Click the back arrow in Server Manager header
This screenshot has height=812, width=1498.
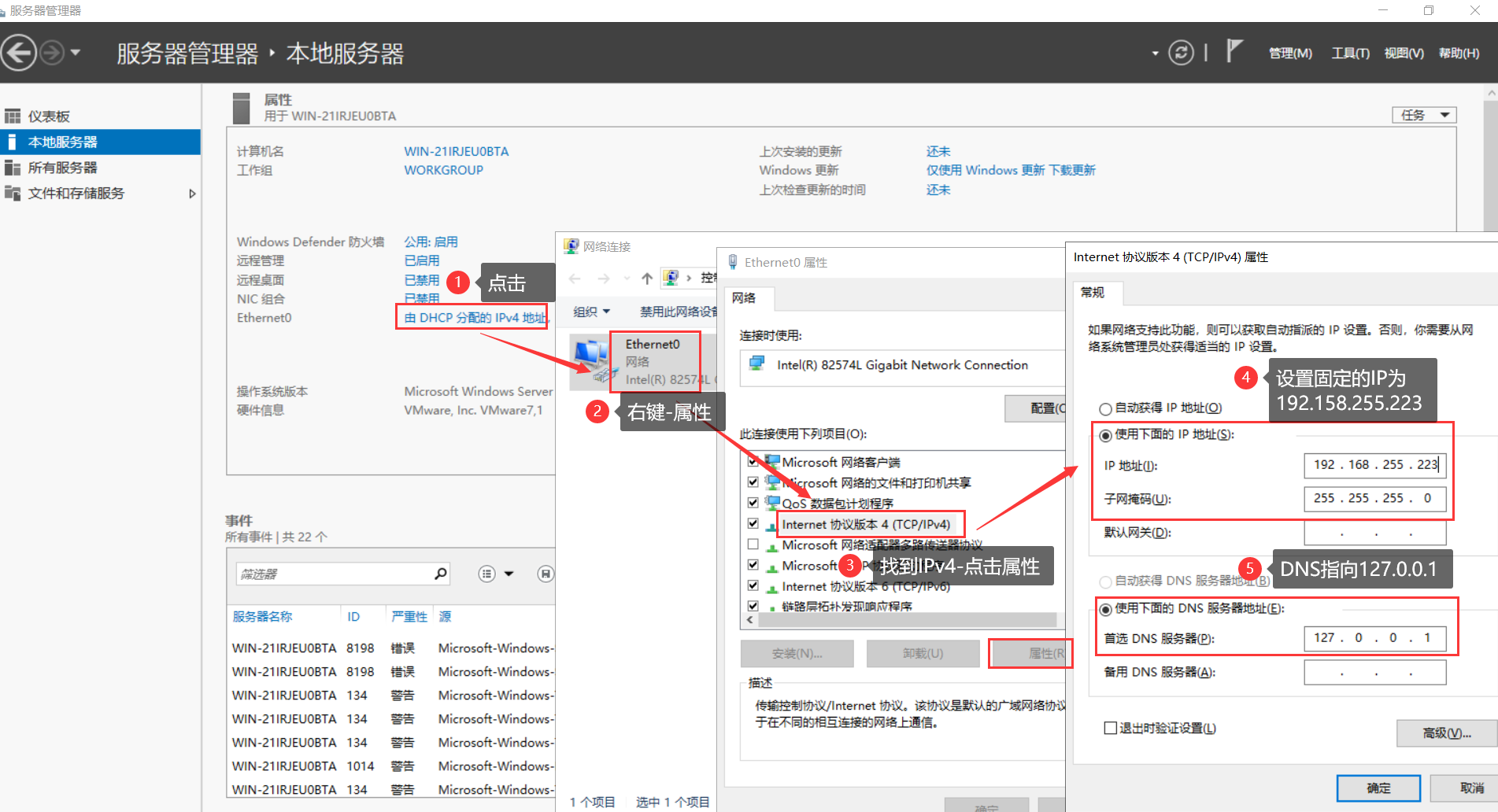19,53
